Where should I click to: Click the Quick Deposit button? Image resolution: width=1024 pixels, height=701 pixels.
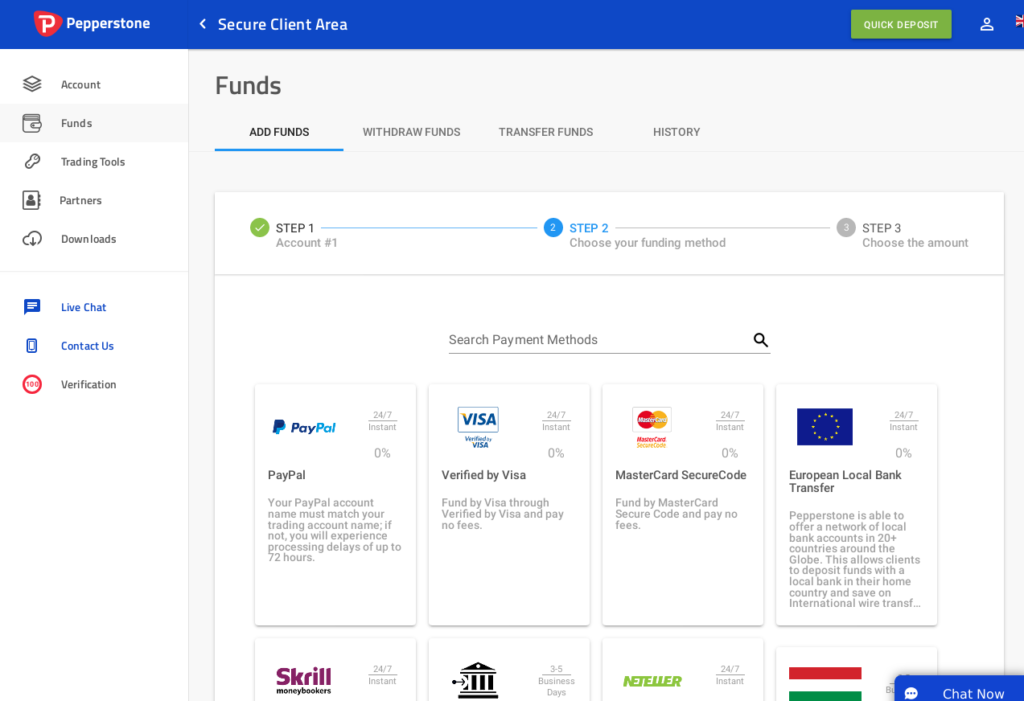901,25
